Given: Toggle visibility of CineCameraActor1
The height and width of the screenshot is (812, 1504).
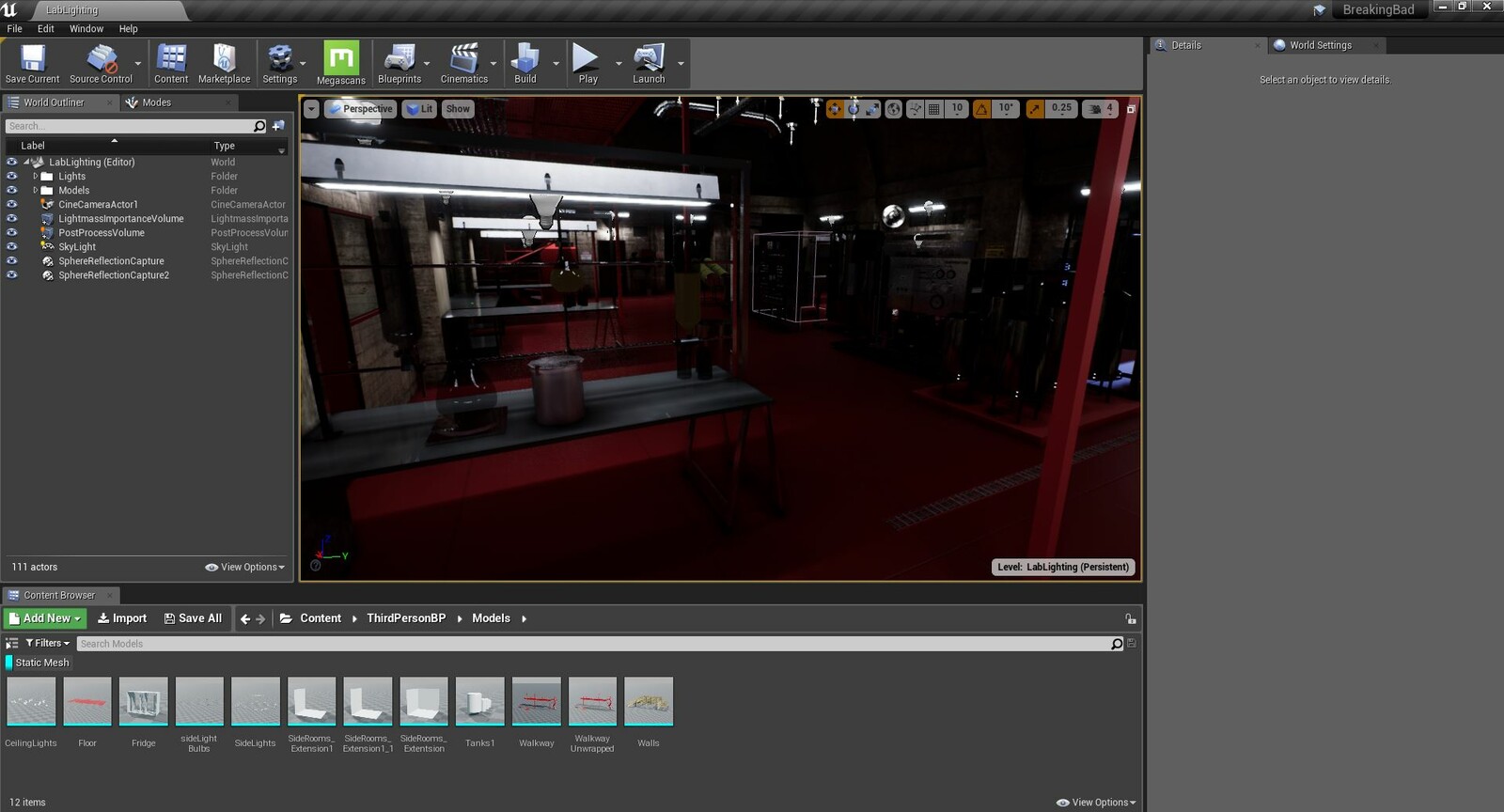Looking at the screenshot, I should click(x=12, y=204).
